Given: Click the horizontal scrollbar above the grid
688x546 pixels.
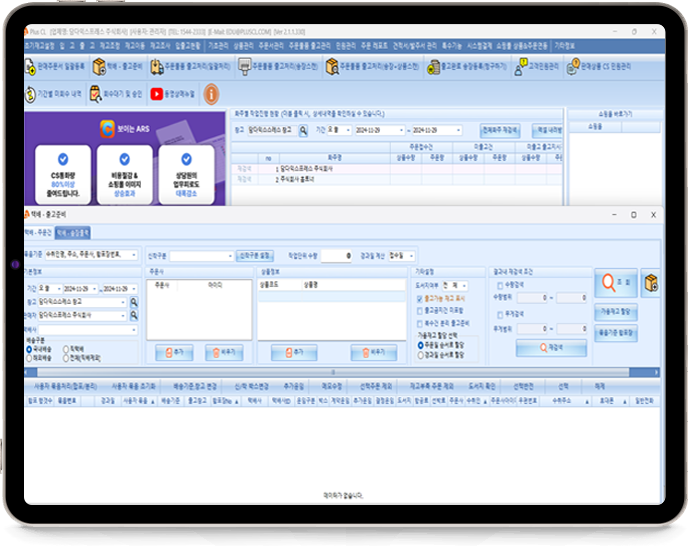Looking at the screenshot, I should (333, 373).
